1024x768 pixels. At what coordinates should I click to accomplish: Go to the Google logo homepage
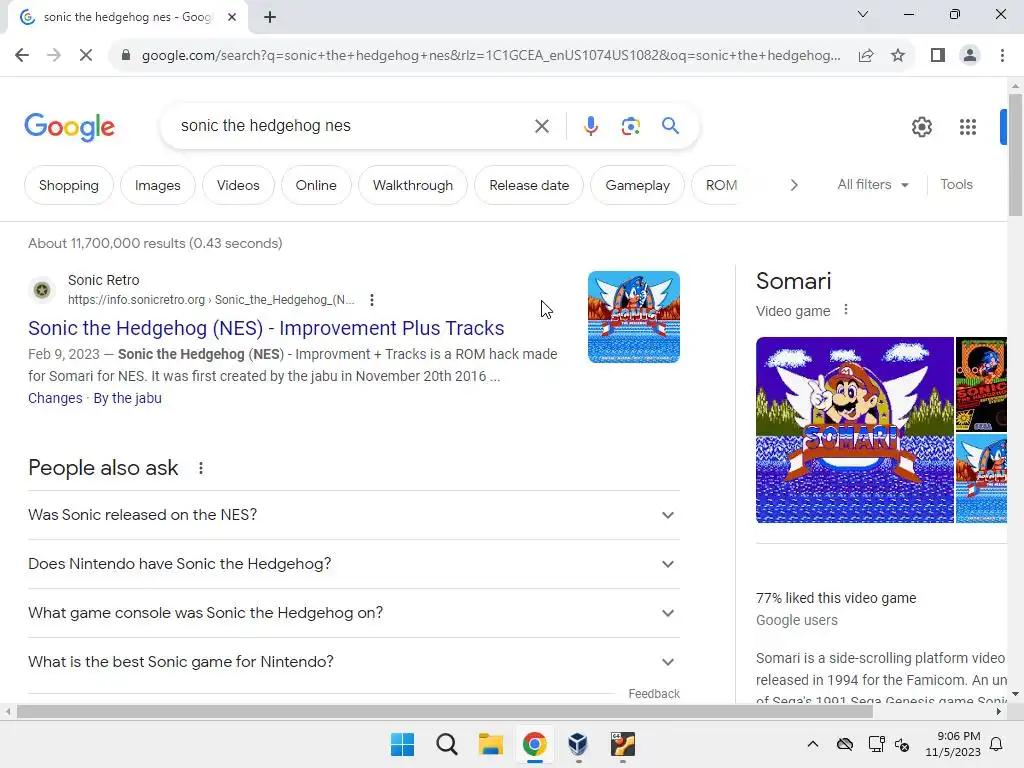point(69,127)
